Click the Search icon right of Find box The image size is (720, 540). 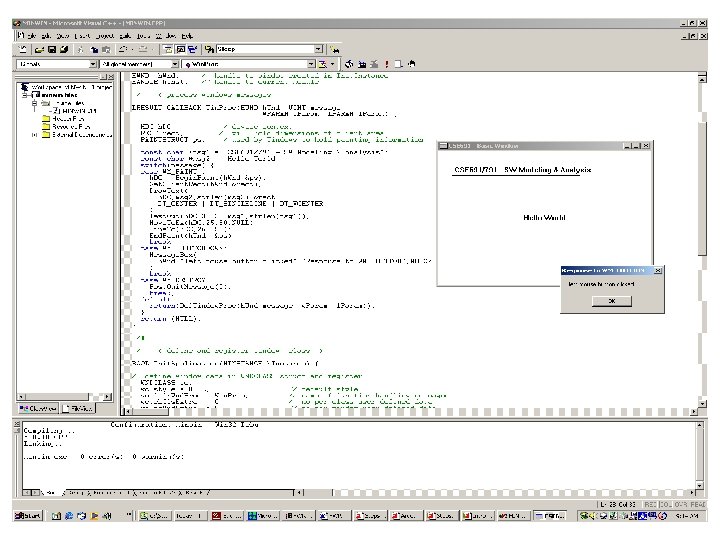pyautogui.click(x=335, y=49)
